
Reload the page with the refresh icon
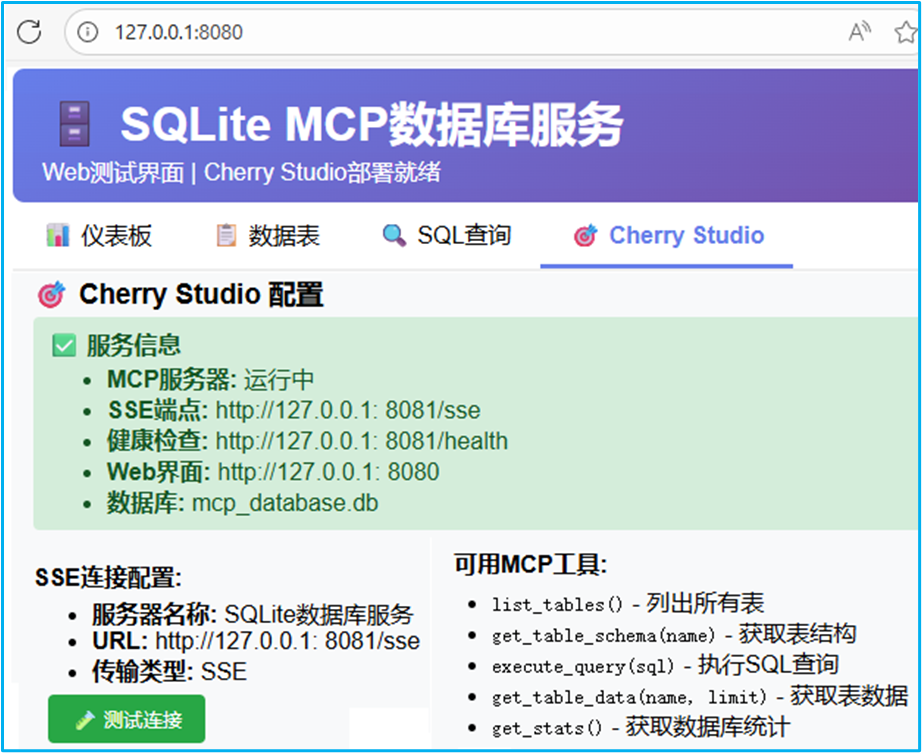29,32
